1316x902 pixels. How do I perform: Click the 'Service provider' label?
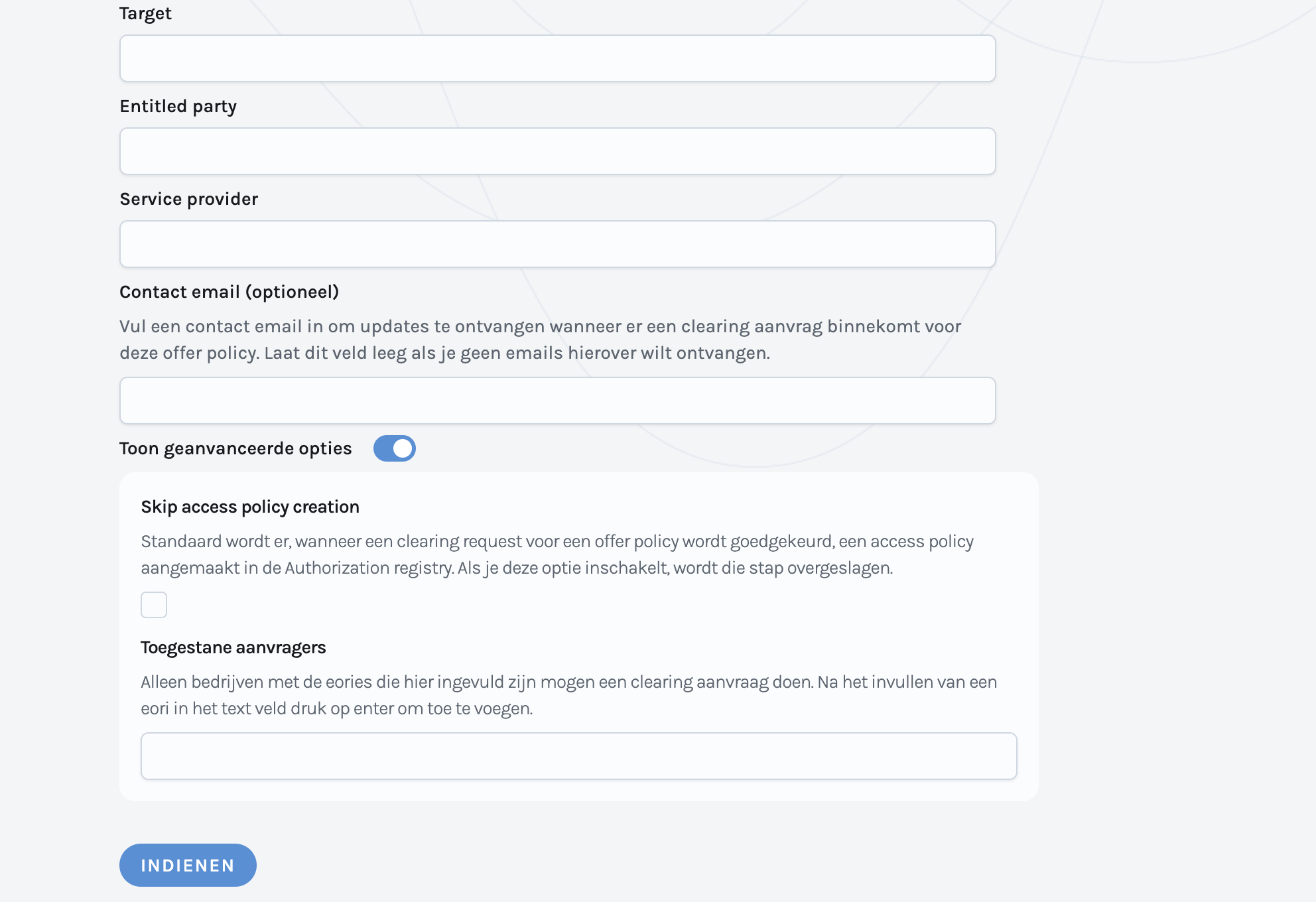coord(188,199)
